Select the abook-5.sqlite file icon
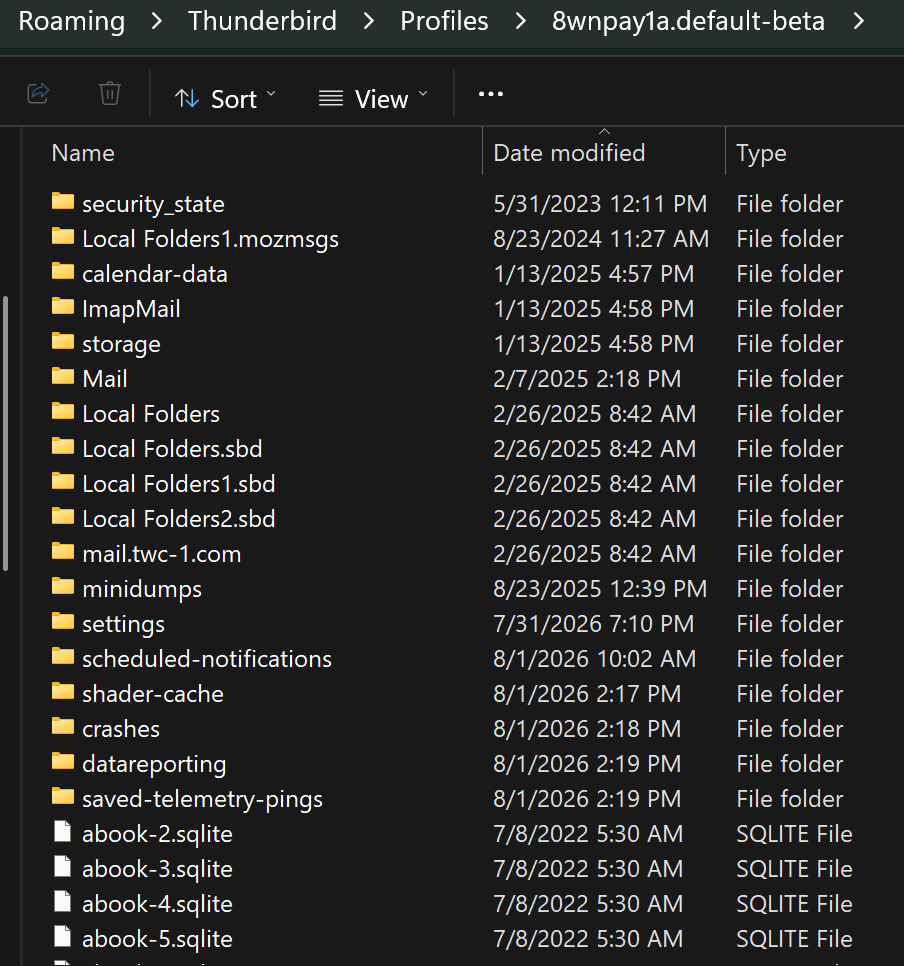 (63, 937)
